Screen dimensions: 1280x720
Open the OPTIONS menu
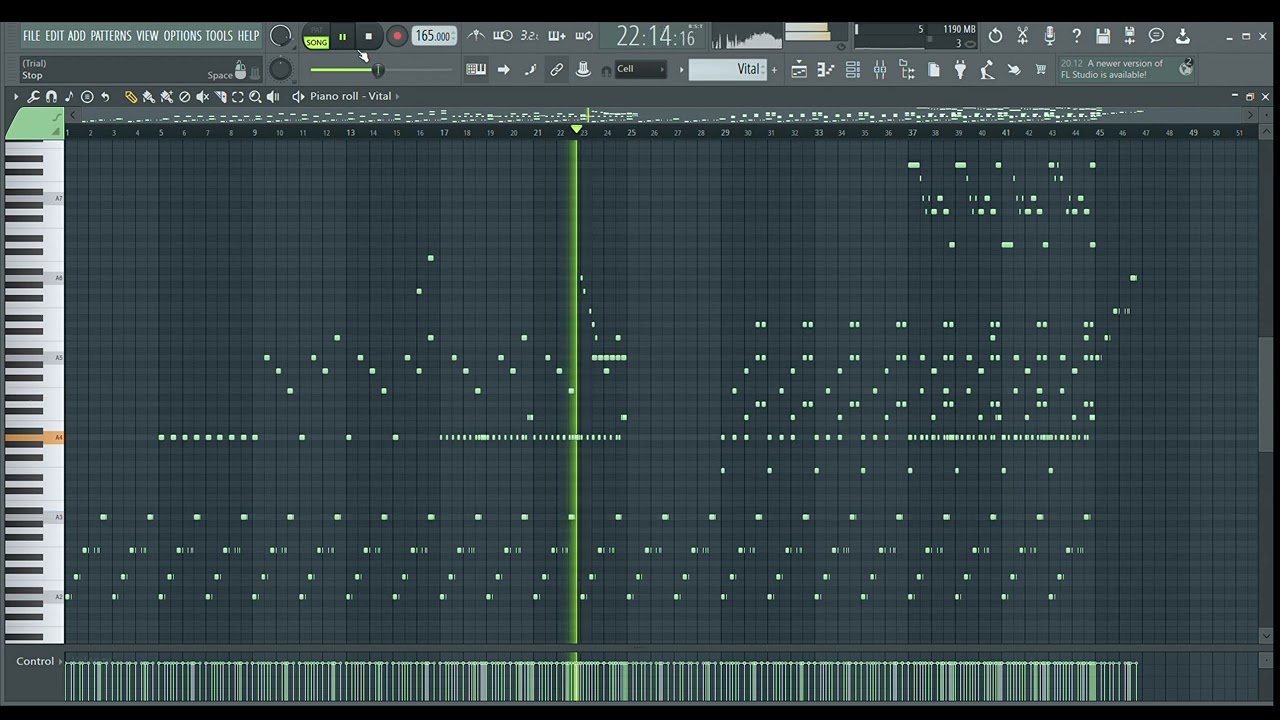click(x=182, y=36)
